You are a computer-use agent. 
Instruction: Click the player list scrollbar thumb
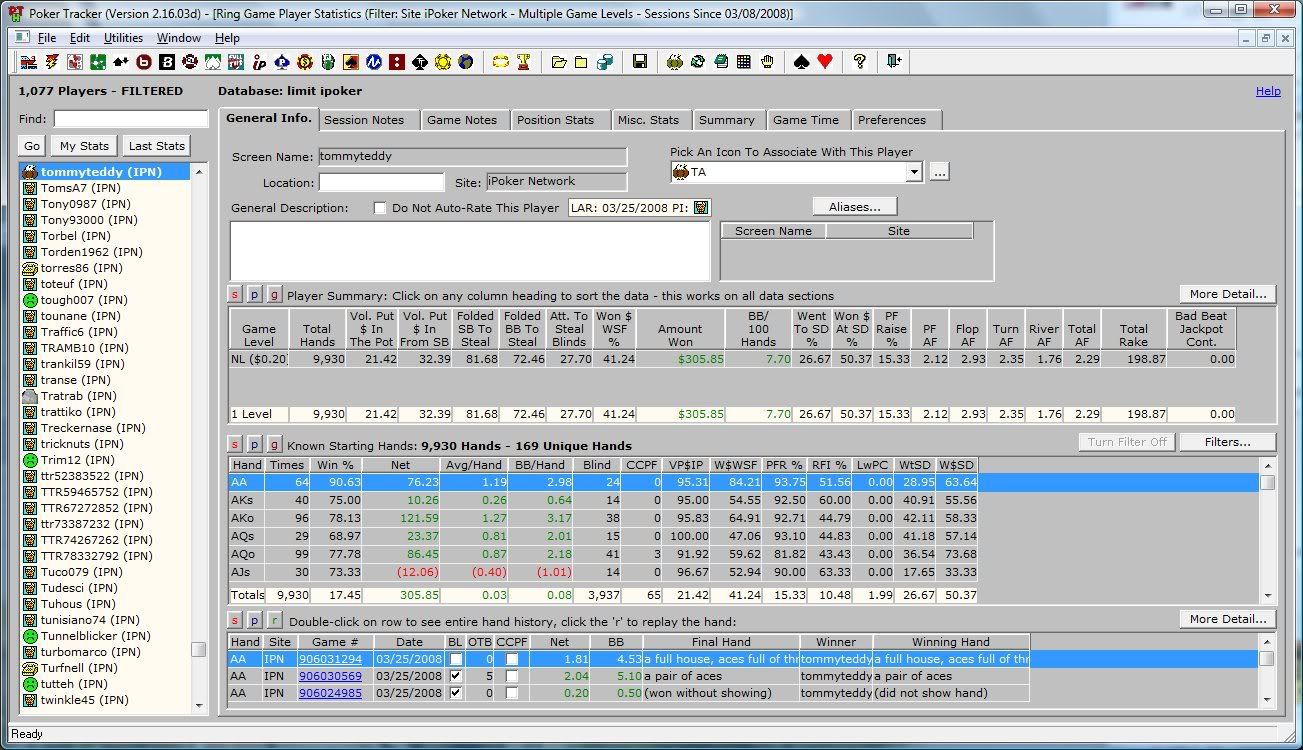click(198, 649)
